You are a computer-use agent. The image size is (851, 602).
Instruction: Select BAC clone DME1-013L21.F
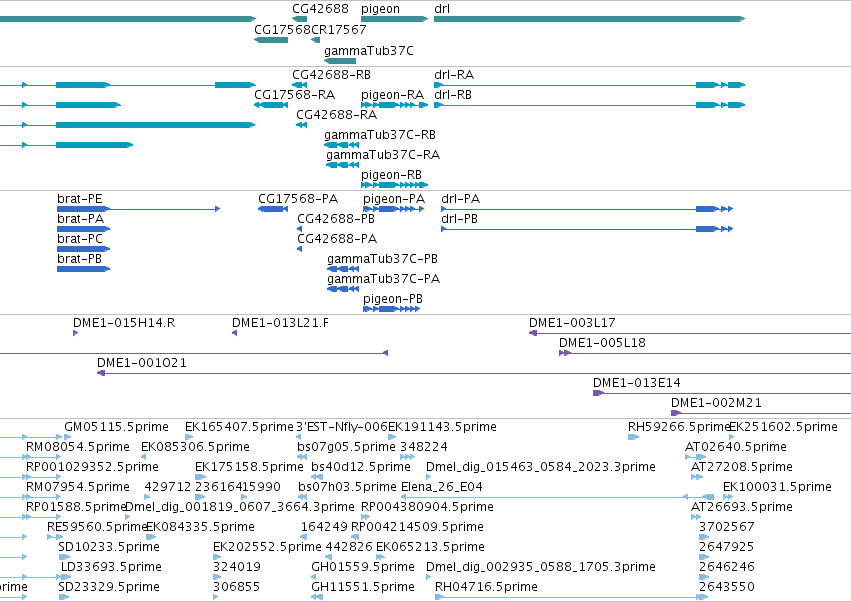point(280,323)
